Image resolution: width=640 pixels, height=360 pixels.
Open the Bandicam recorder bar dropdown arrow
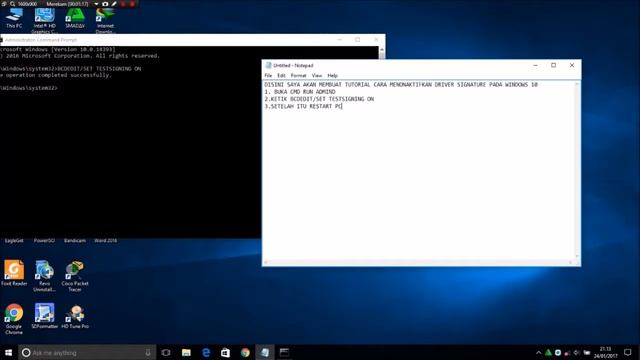pyautogui.click(x=96, y=4)
